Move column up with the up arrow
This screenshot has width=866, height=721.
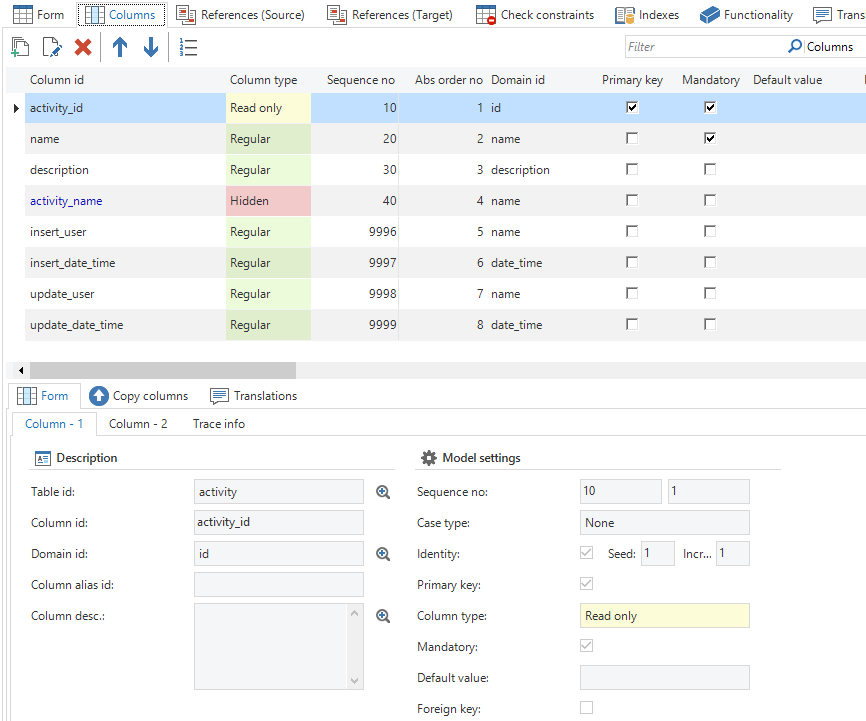[120, 47]
